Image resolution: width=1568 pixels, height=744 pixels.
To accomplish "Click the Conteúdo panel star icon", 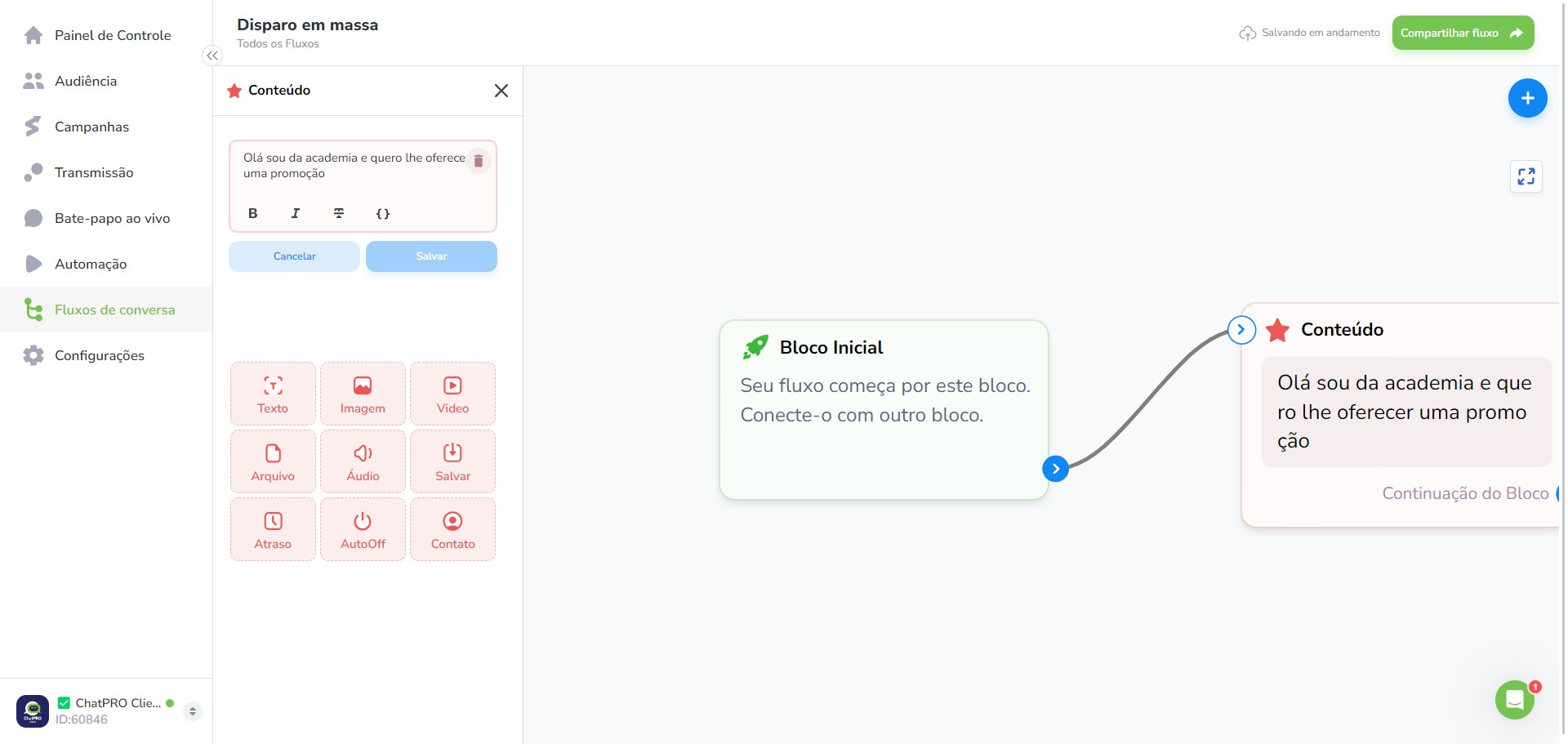I will point(234,91).
